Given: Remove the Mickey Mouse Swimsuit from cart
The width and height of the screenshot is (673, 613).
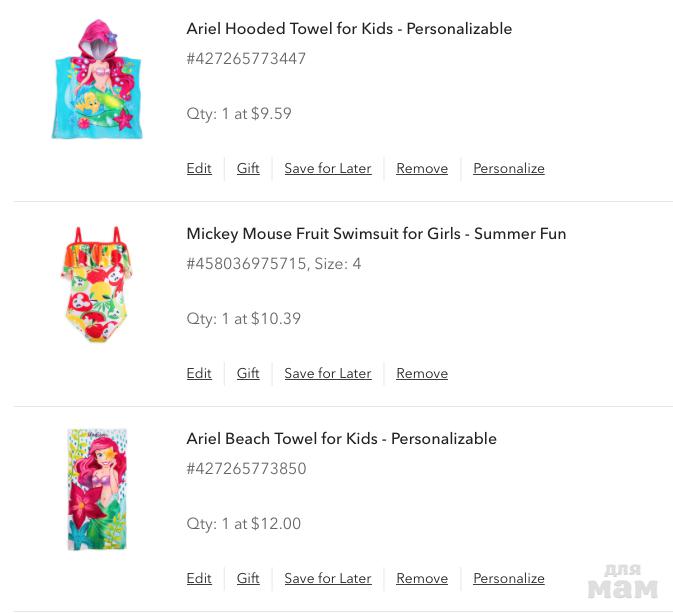Looking at the screenshot, I should click(422, 373).
